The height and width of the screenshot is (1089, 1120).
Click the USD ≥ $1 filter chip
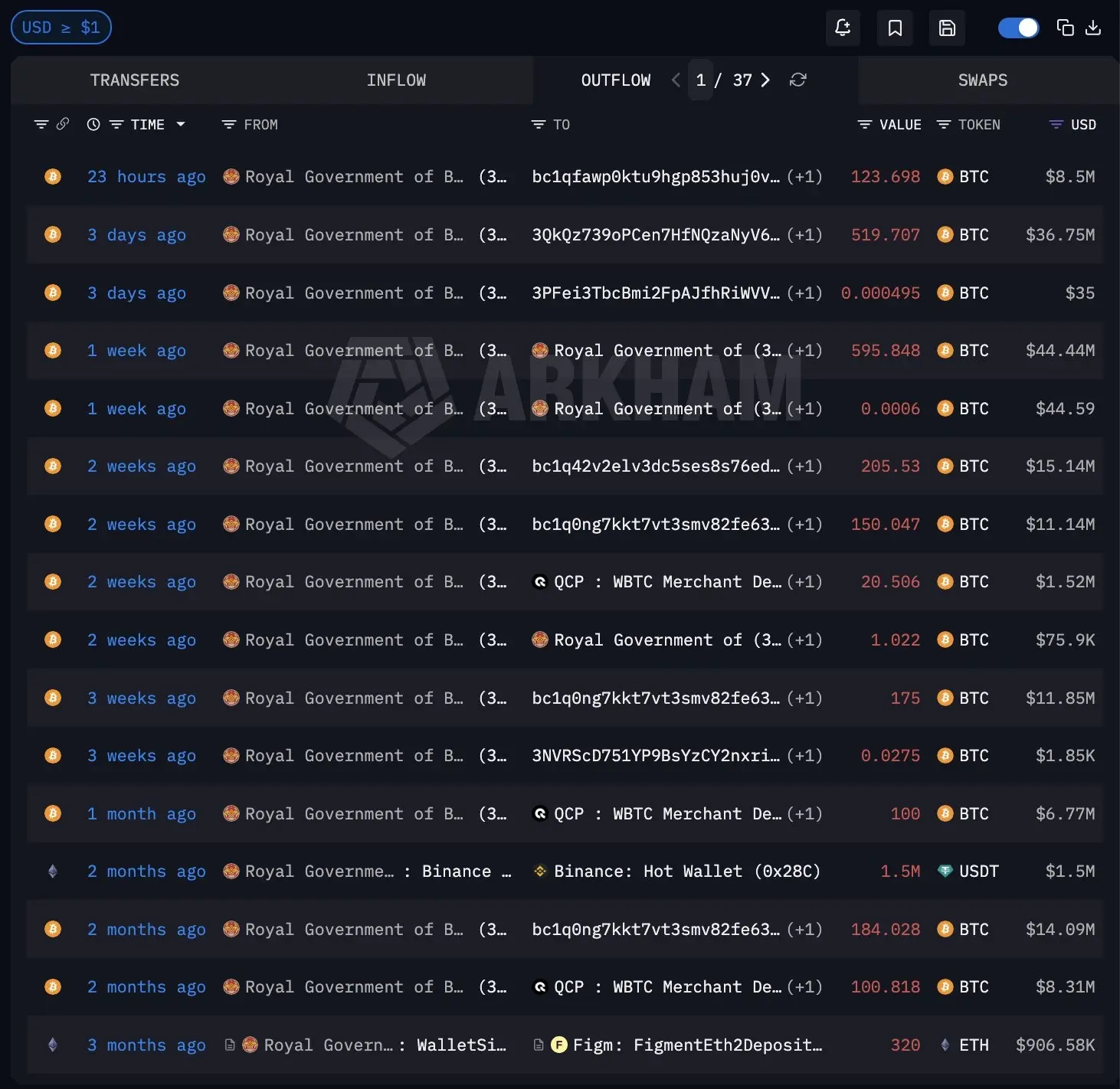61,28
